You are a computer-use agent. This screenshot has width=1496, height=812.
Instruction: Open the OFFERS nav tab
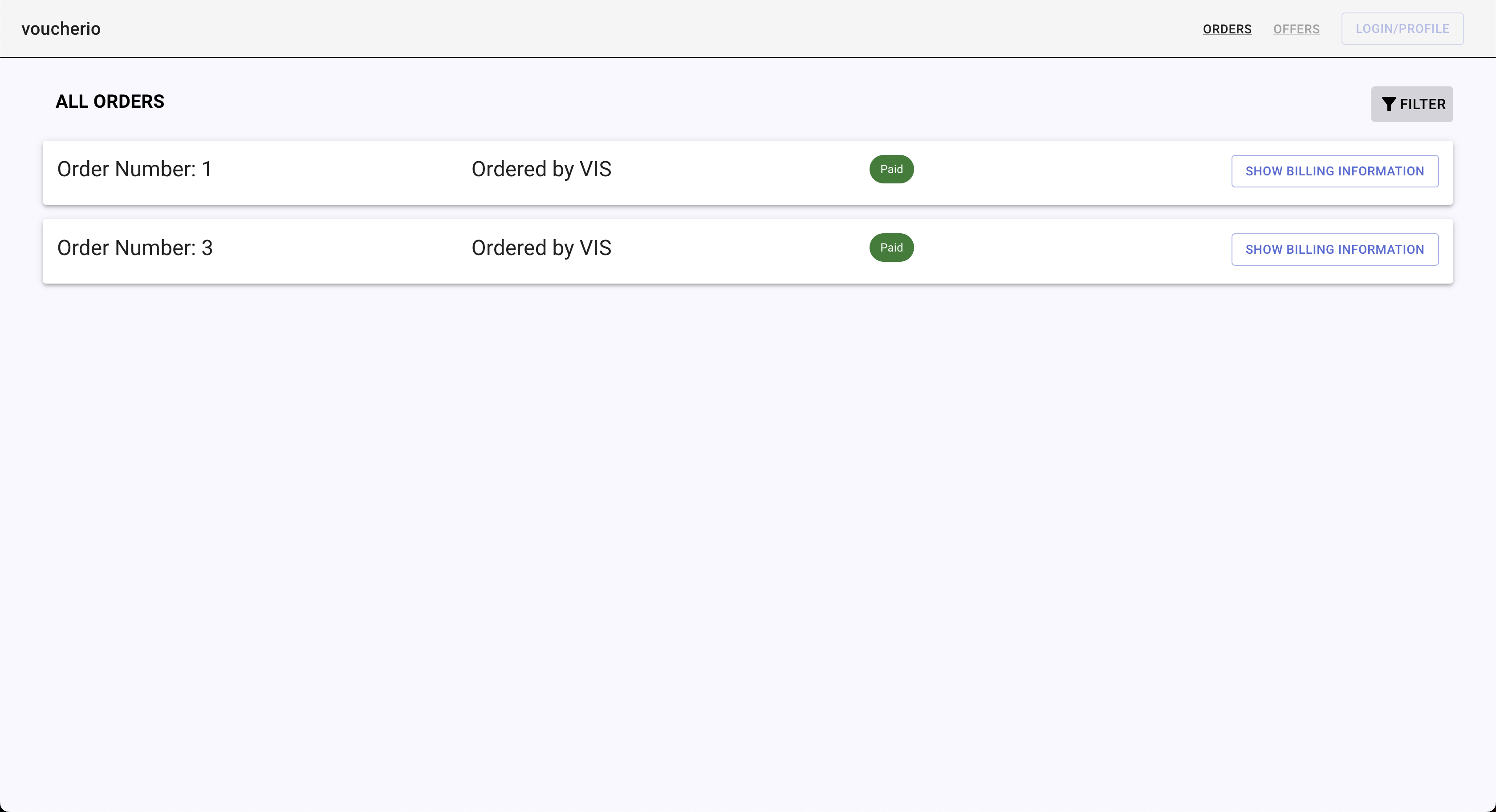tap(1296, 29)
